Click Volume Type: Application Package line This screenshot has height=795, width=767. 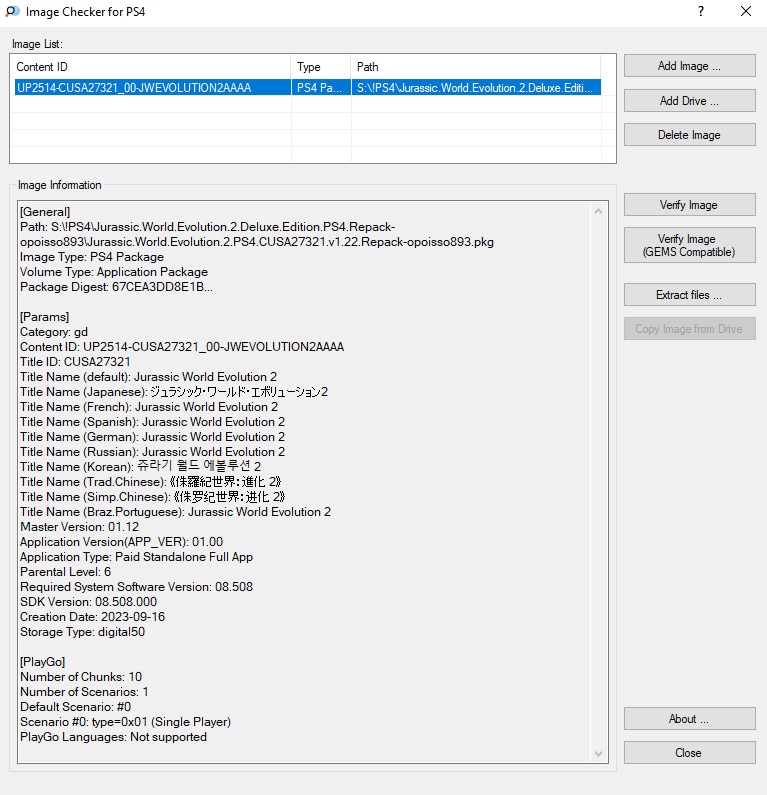(114, 272)
